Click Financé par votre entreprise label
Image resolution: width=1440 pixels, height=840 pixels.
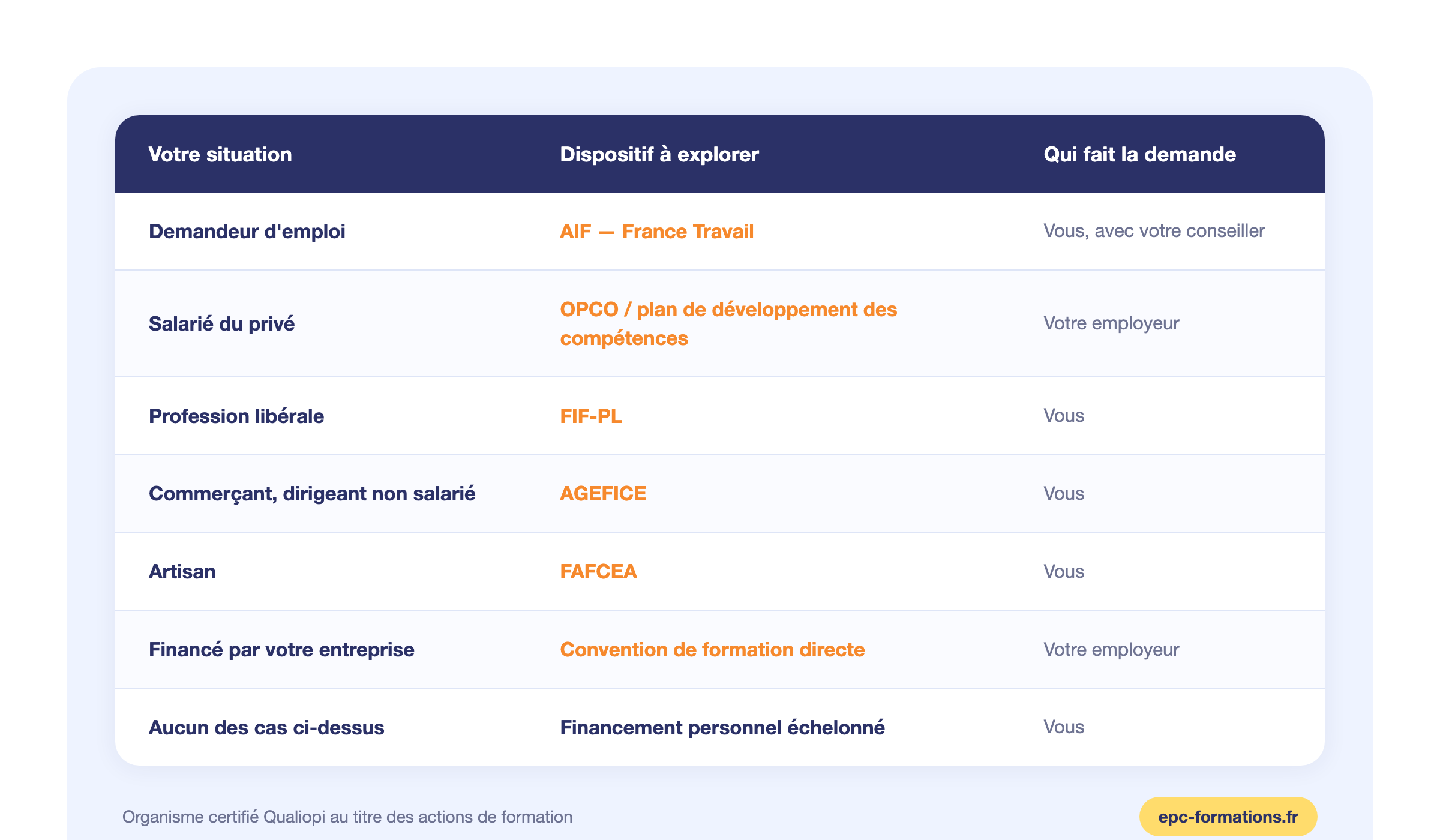coord(281,650)
